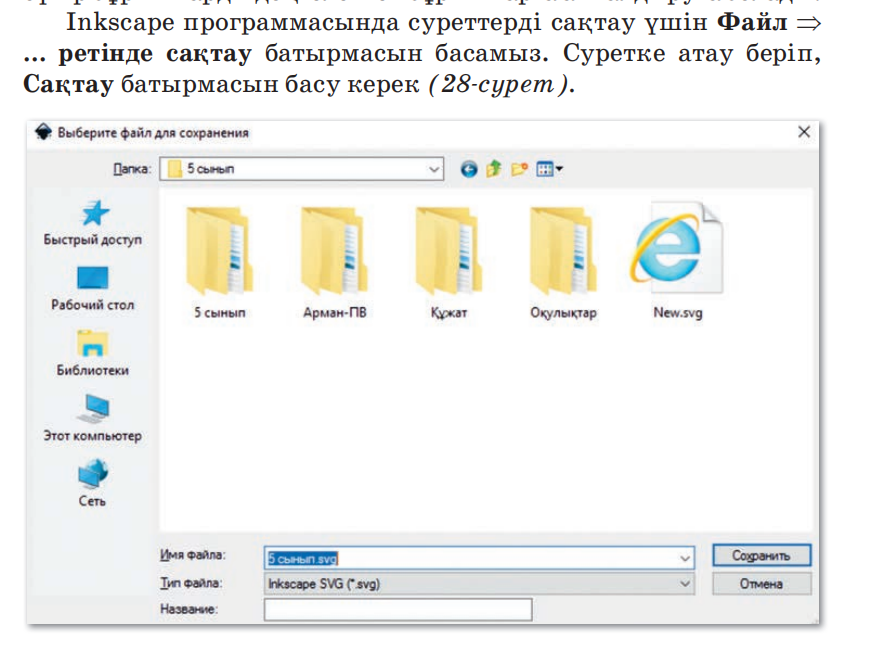Go to Рабочий стол location
The width and height of the screenshot is (874, 646).
coord(93,289)
